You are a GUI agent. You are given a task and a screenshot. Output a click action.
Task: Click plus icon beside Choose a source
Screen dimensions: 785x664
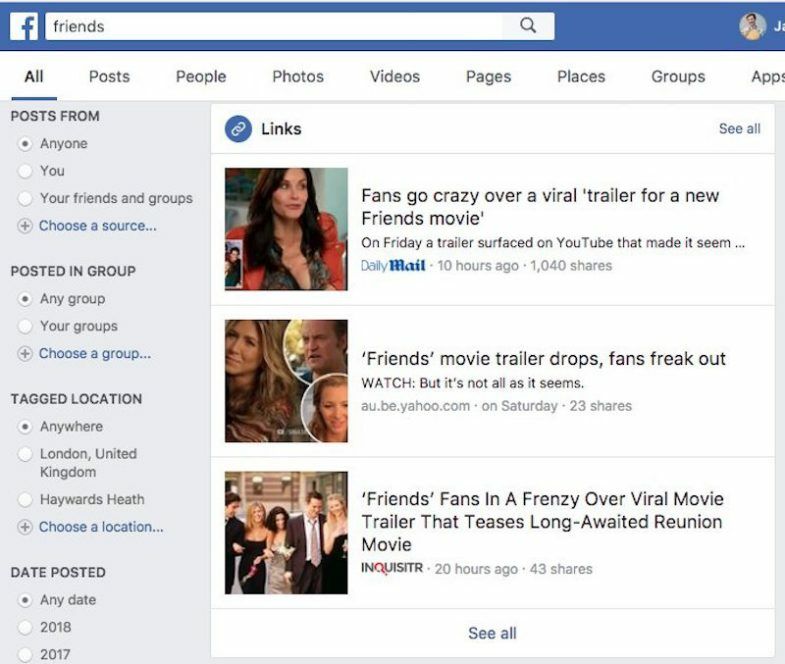[x=25, y=226]
